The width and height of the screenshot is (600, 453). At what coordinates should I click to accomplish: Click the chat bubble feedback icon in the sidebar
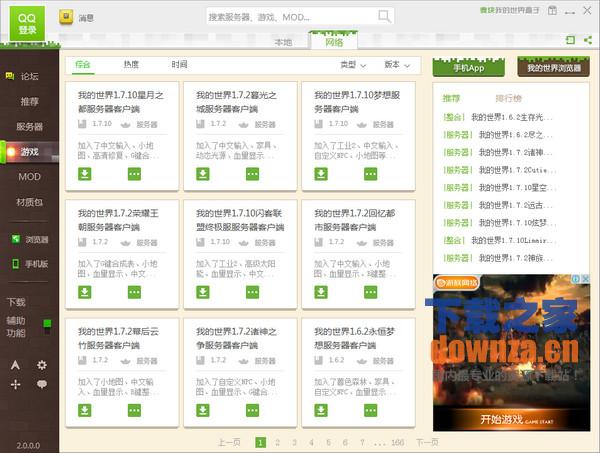[42, 384]
